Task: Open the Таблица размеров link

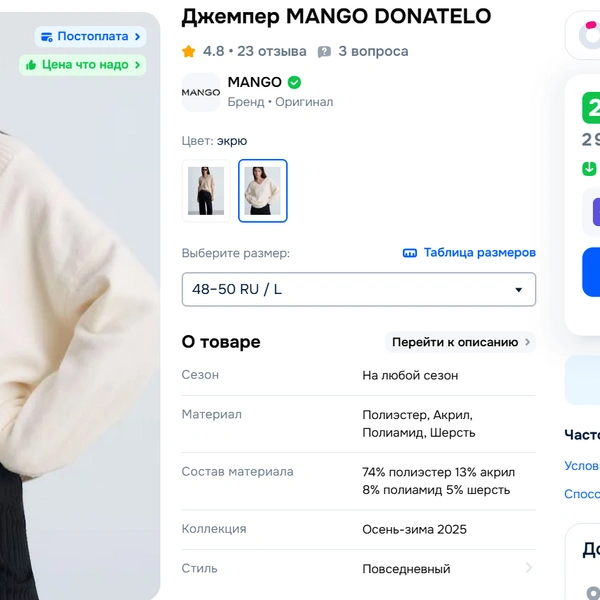Action: point(479,253)
